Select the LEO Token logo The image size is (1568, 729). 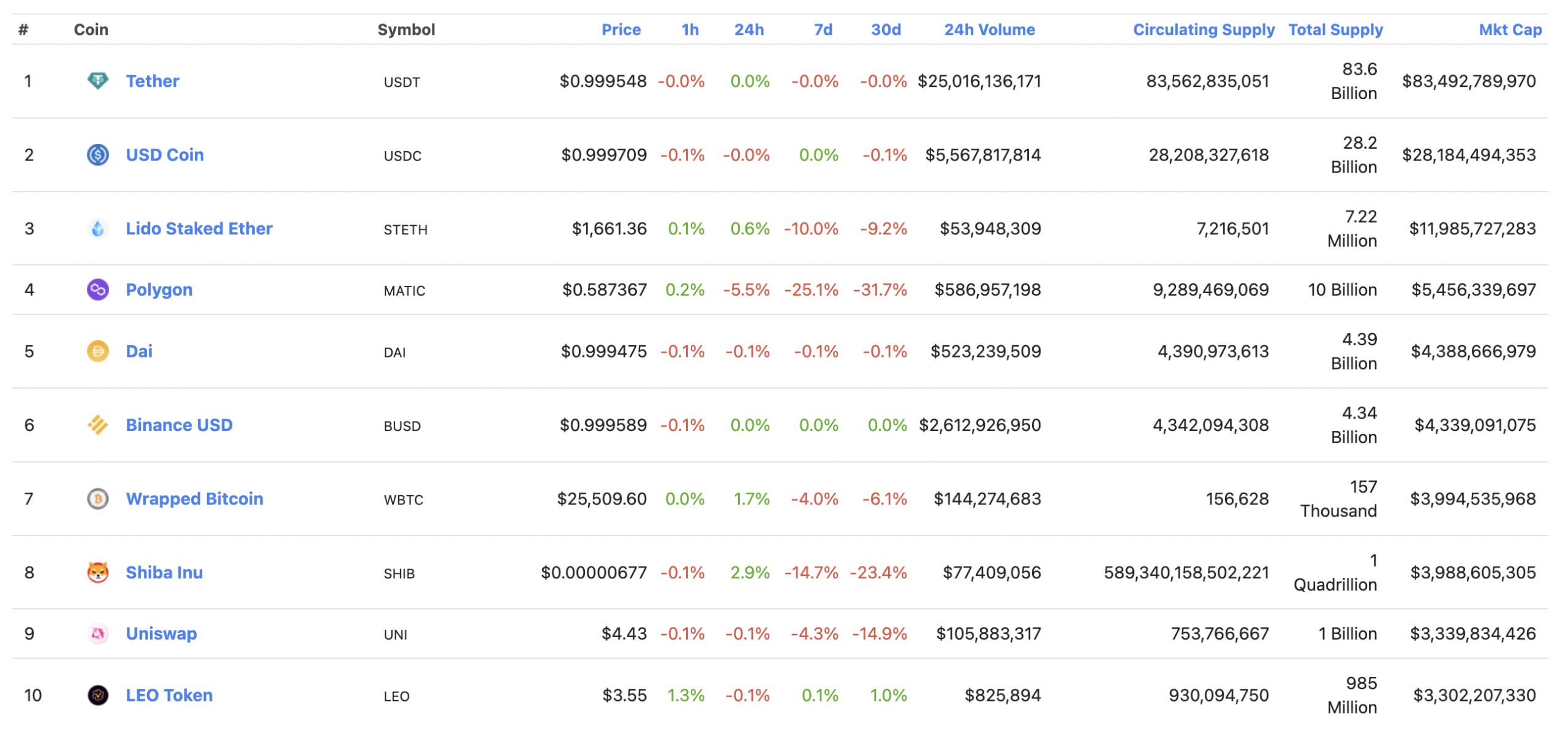tap(99, 695)
